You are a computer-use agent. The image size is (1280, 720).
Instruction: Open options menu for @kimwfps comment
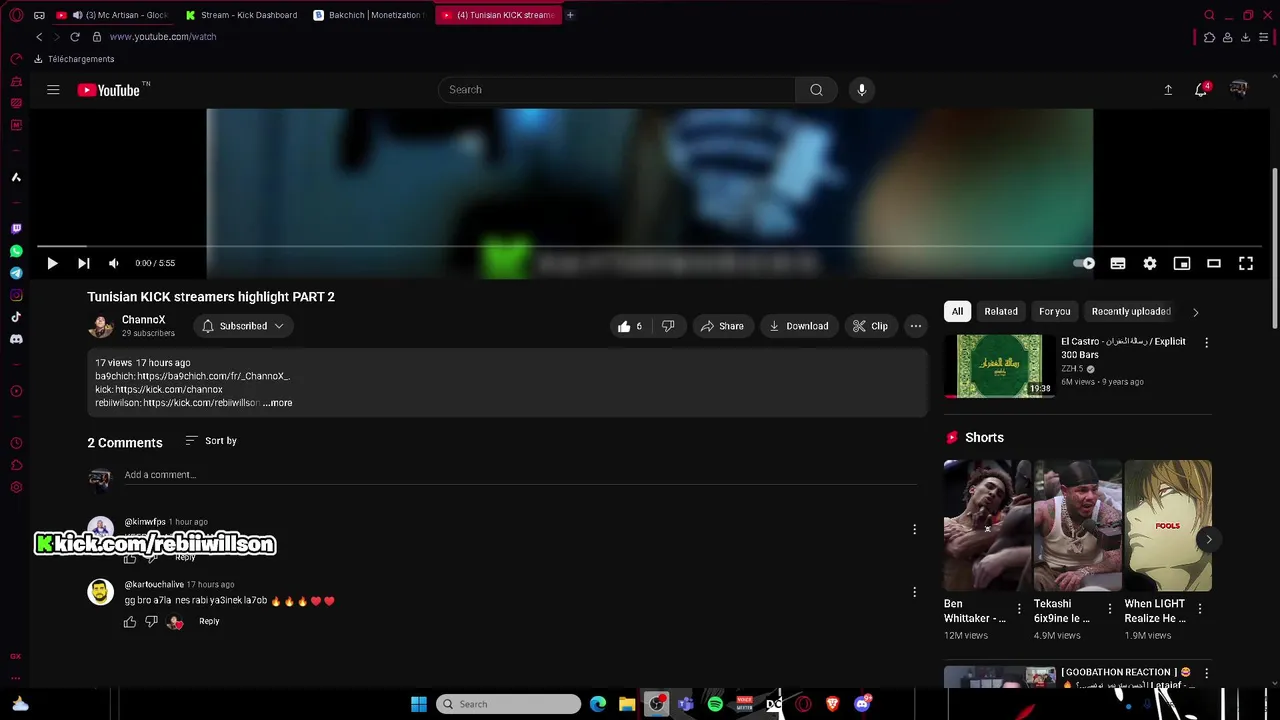(914, 529)
